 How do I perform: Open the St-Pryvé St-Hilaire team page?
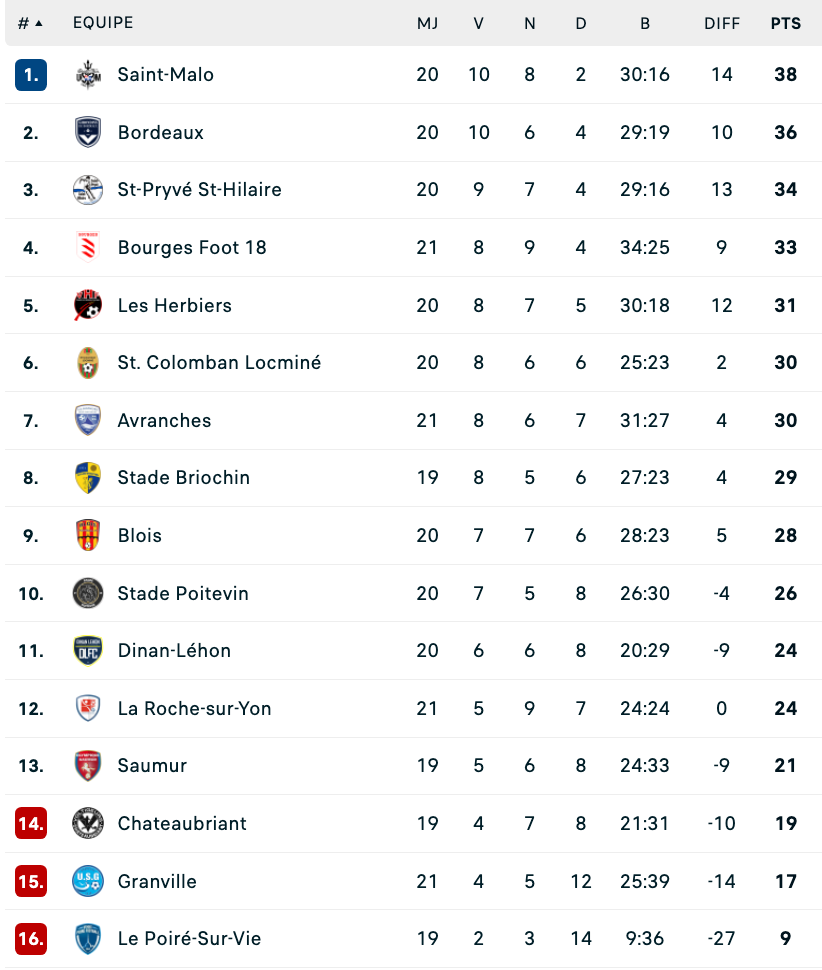pyautogui.click(x=199, y=189)
